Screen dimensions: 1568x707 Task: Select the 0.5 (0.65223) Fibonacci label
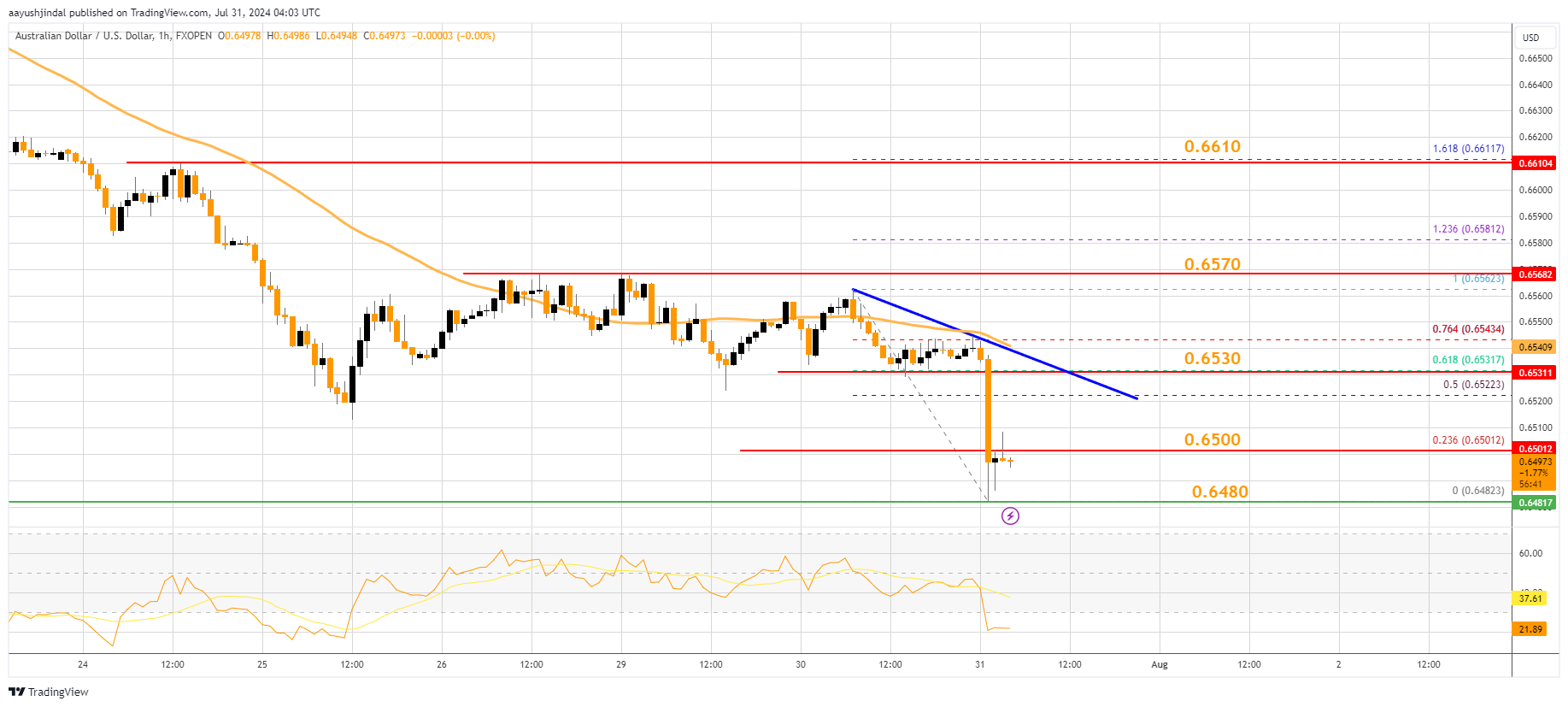coord(1474,385)
